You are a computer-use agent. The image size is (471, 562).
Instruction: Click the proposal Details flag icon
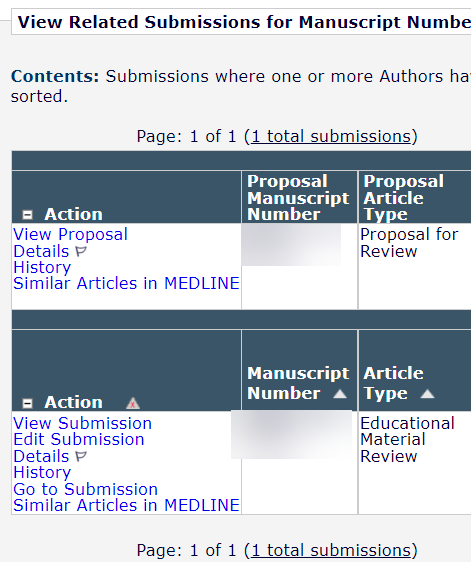(81, 252)
